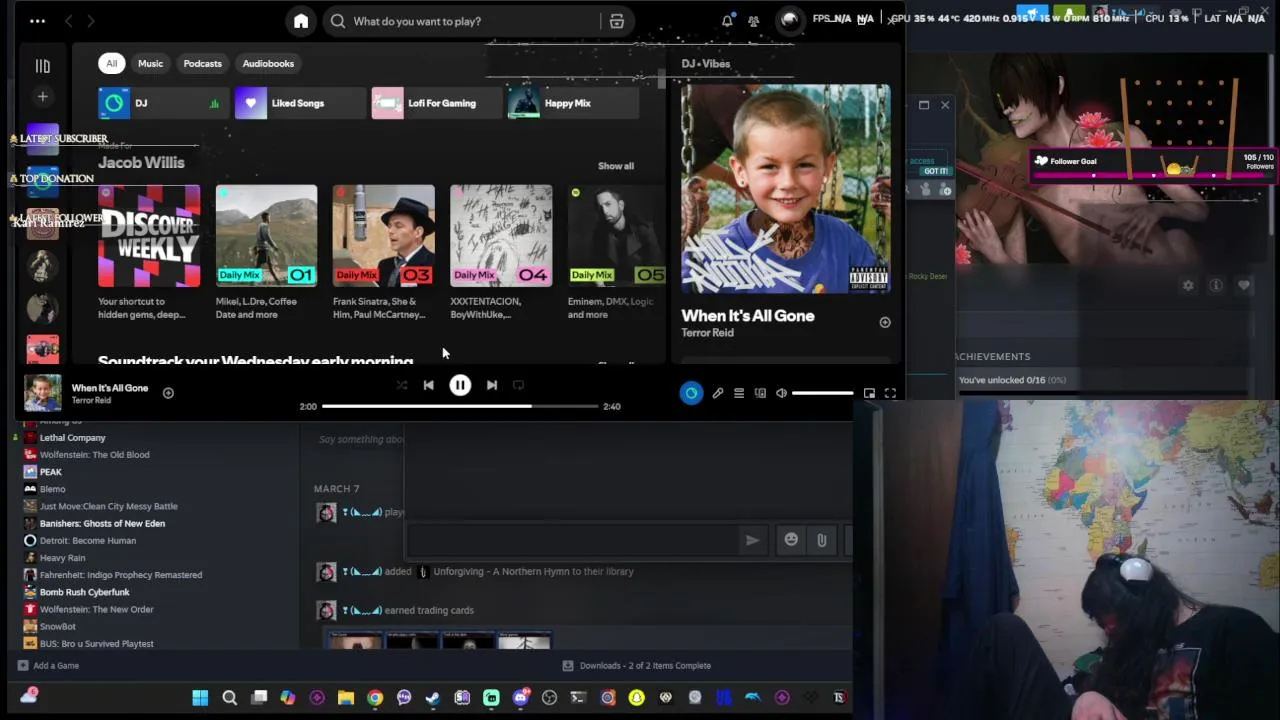
Task: Add song to Liked Songs in right panel
Action: click(x=884, y=322)
